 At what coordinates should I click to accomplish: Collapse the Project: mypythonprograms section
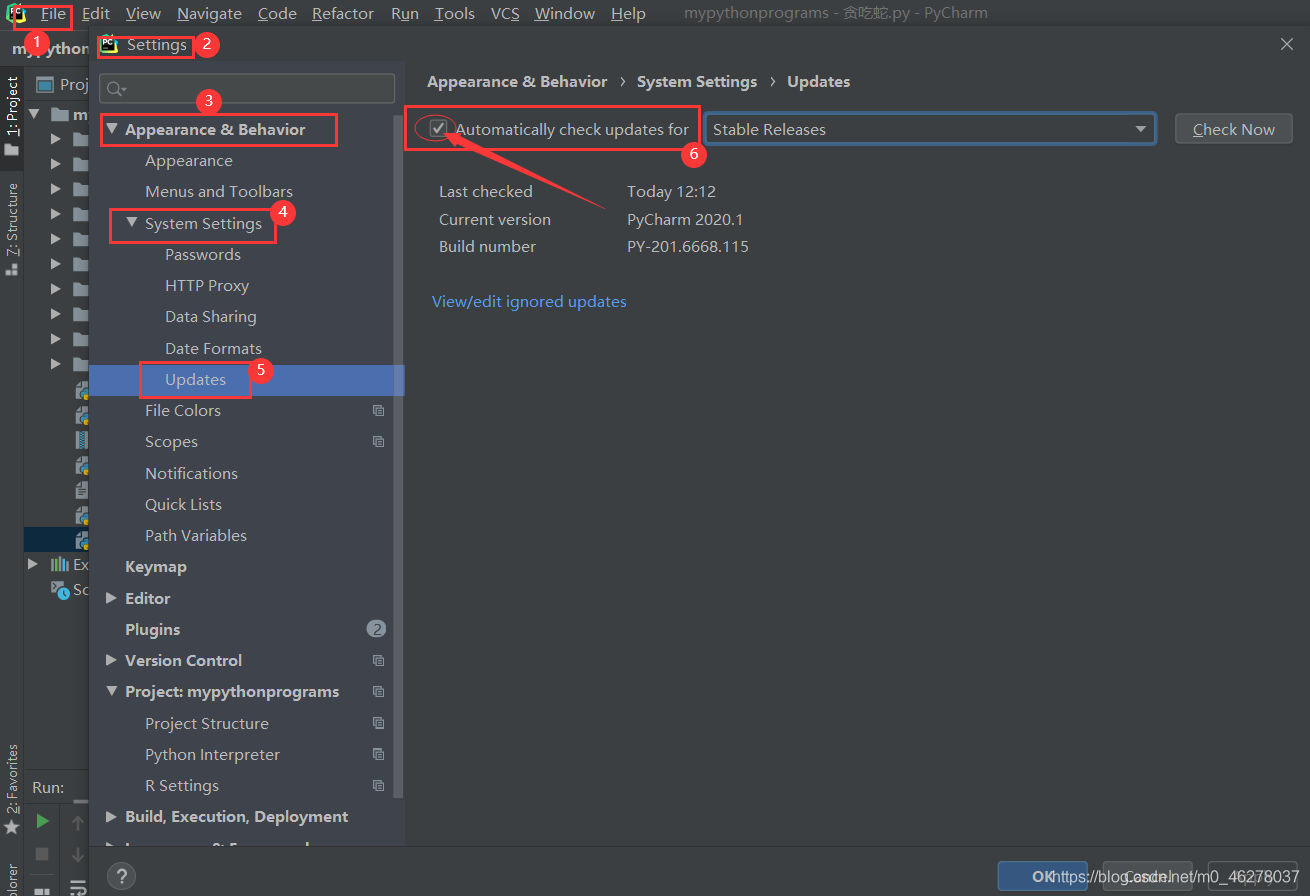tap(111, 691)
